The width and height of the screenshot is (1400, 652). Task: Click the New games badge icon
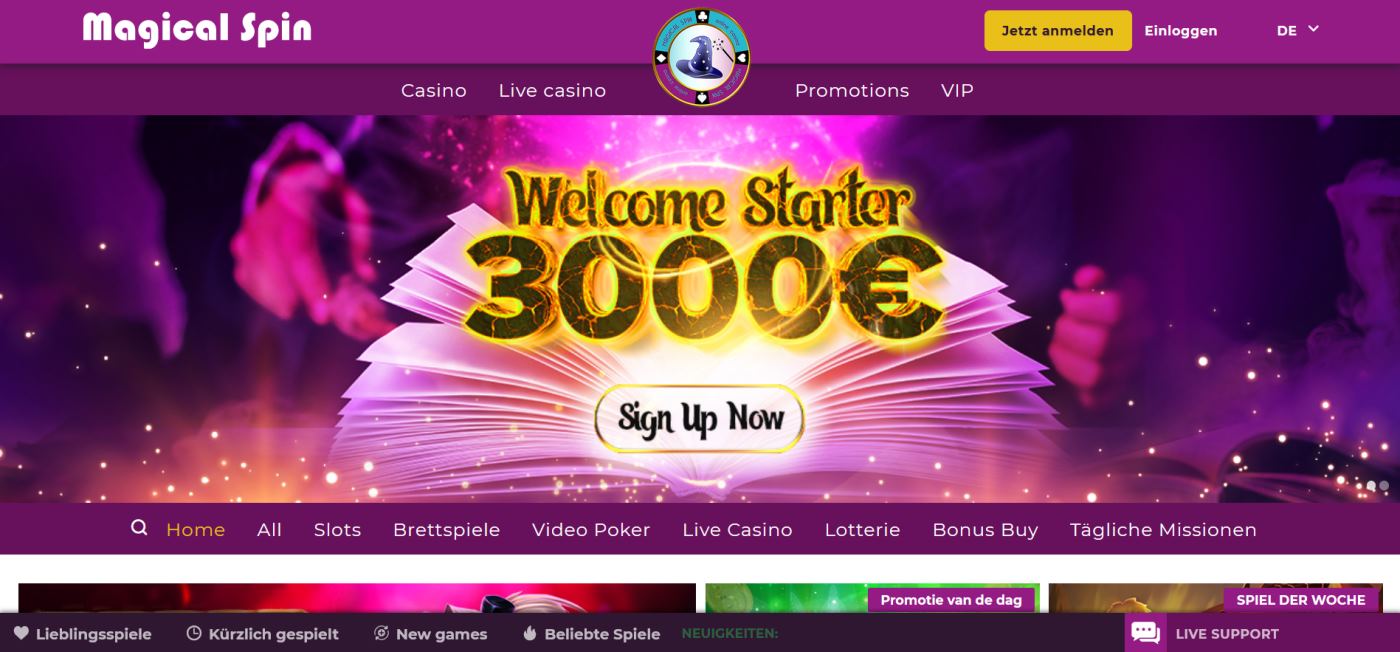tap(381, 633)
